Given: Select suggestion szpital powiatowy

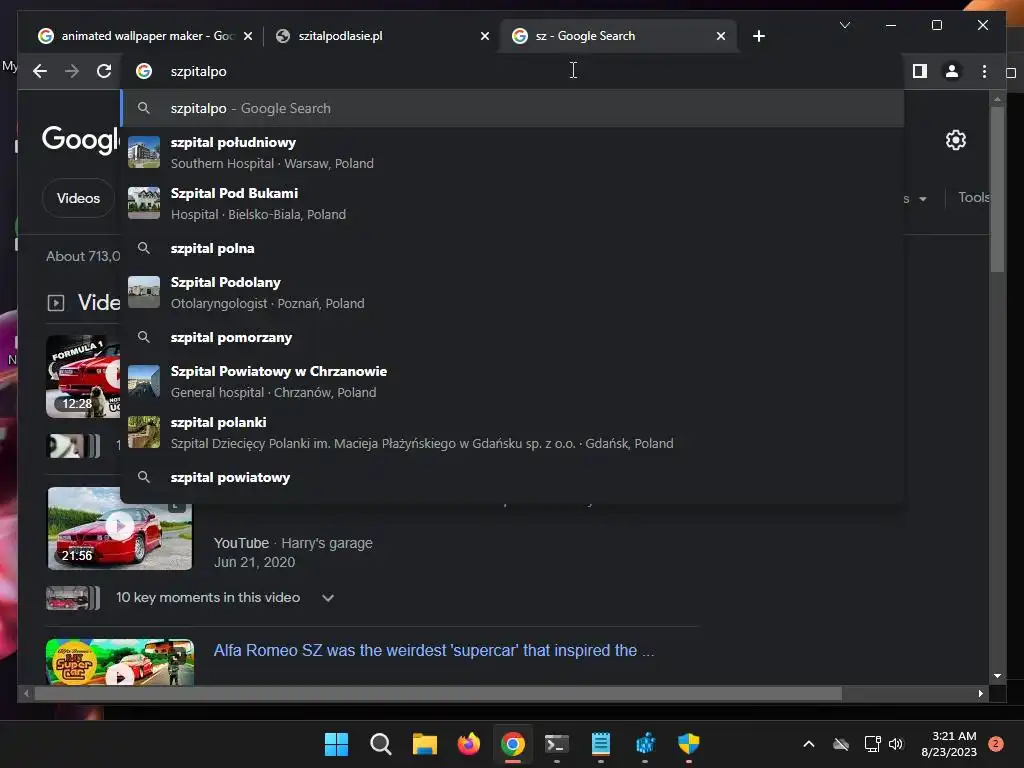Looking at the screenshot, I should pos(513,477).
